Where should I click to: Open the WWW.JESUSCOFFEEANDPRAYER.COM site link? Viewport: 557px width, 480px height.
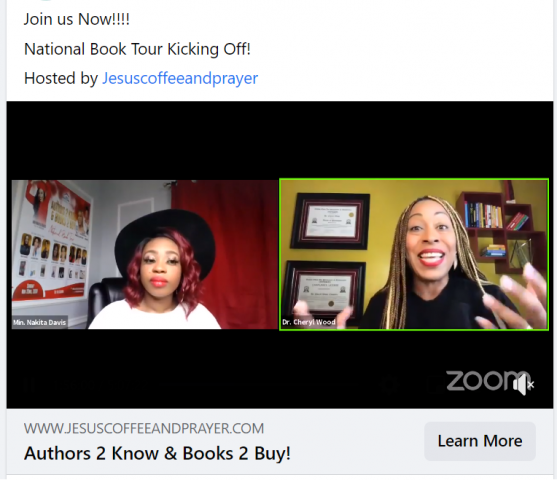coord(144,428)
